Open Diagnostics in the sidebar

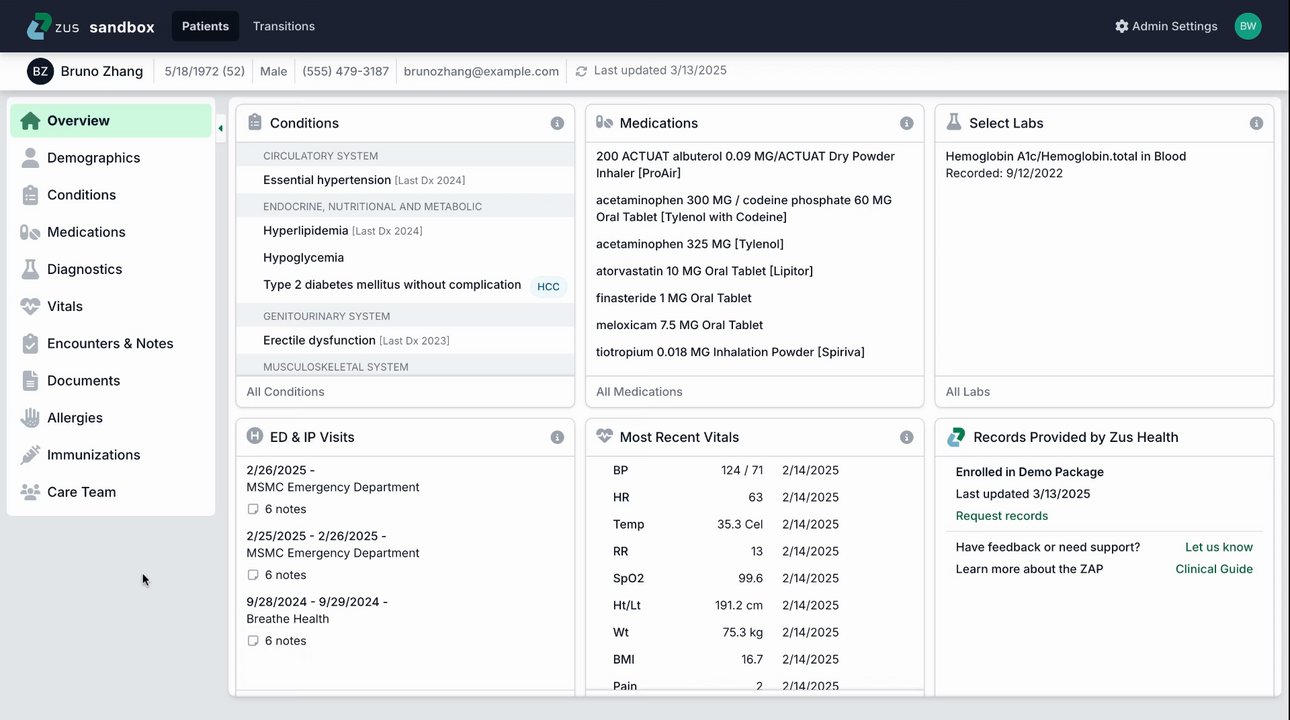coord(84,269)
